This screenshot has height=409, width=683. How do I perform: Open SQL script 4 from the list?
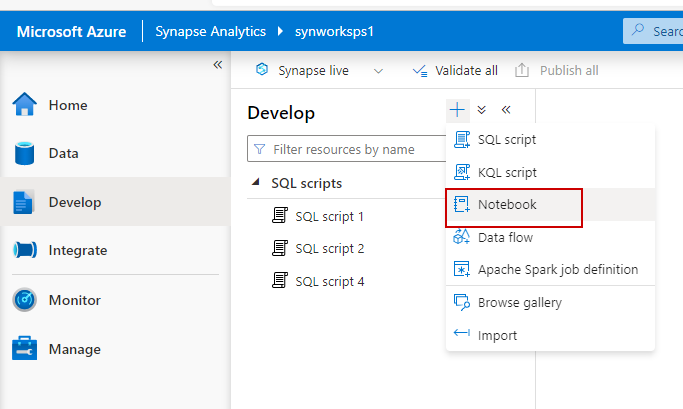[329, 281]
